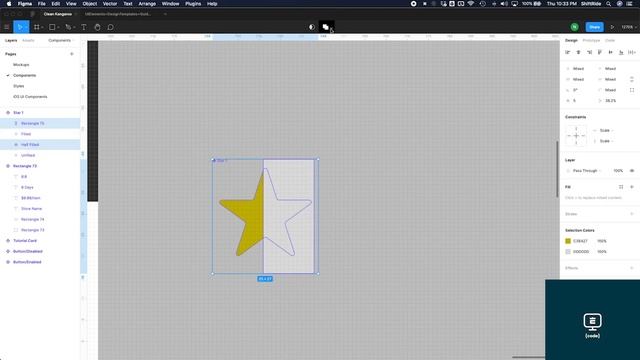
Task: Open Pen tool dropdown arrow
Action: [x=74, y=27]
